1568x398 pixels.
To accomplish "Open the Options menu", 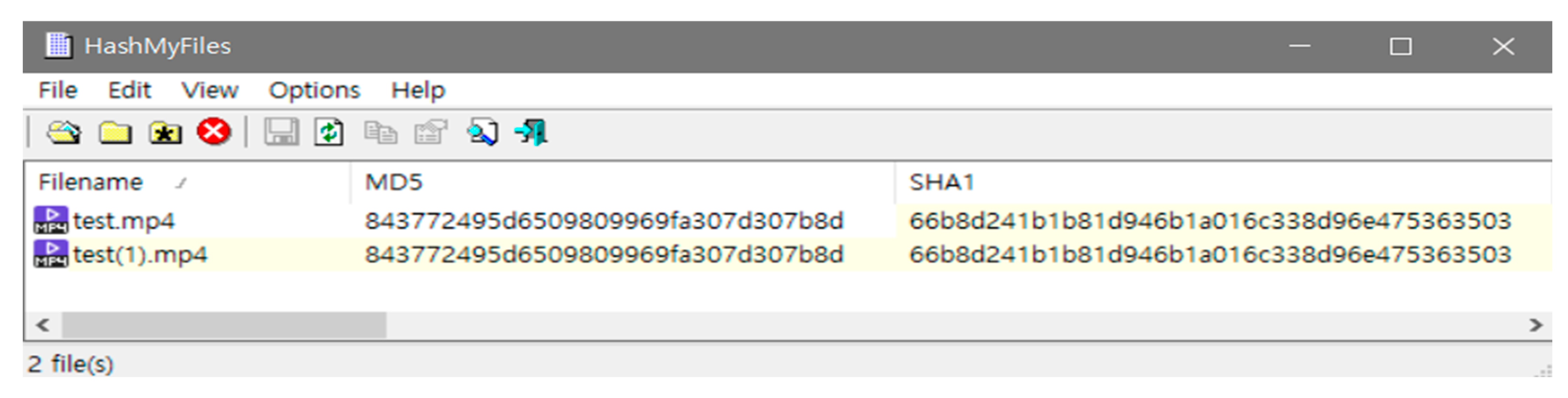I will [314, 90].
